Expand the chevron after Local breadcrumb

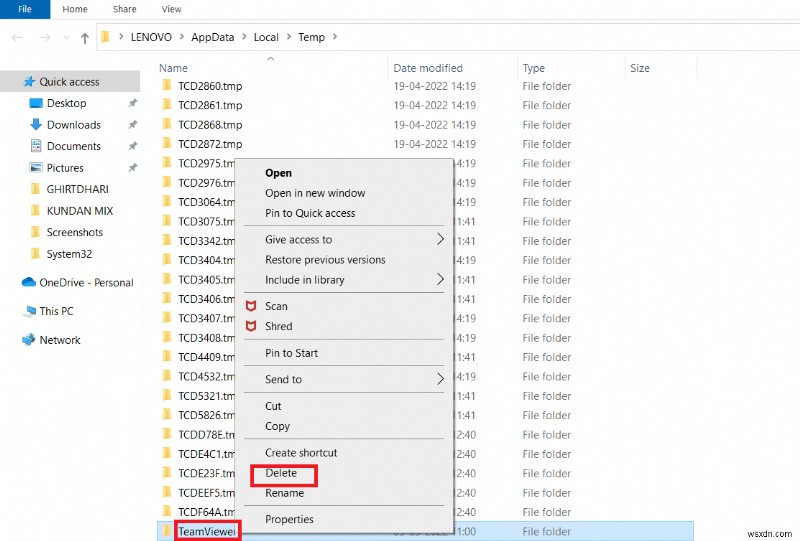pos(289,37)
